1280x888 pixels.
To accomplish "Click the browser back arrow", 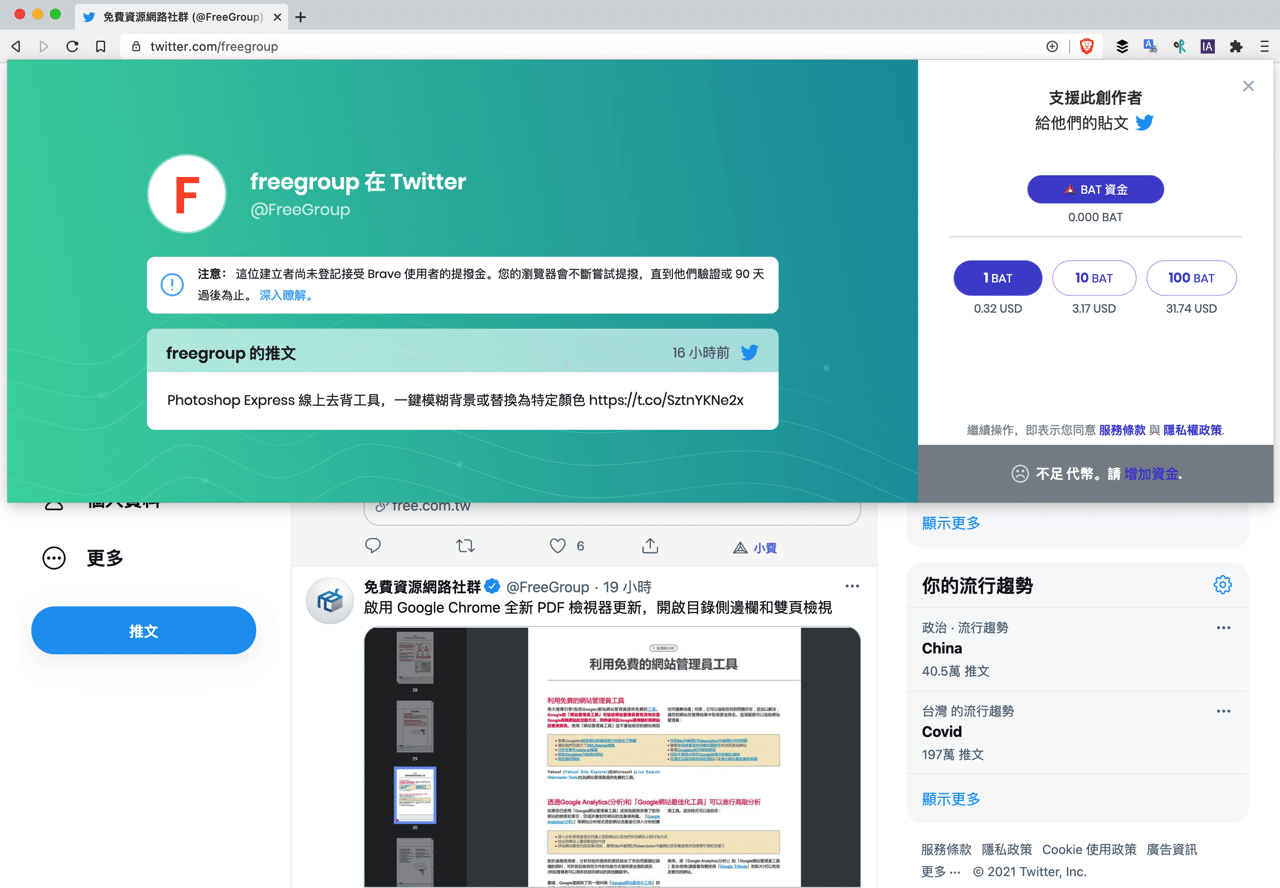I will [16, 46].
